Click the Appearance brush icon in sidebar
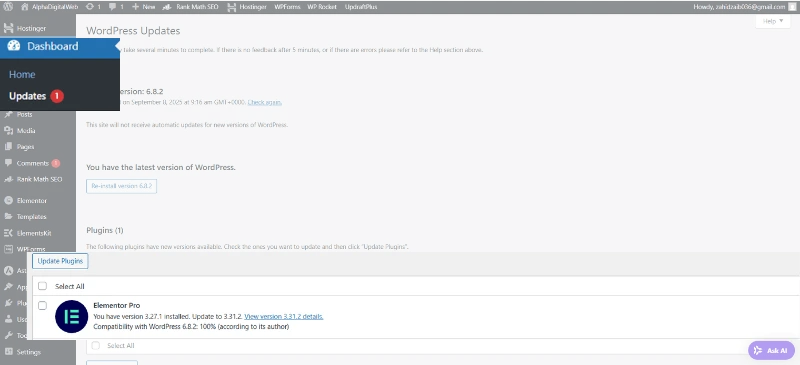This screenshot has width=800, height=365. pos(8,287)
